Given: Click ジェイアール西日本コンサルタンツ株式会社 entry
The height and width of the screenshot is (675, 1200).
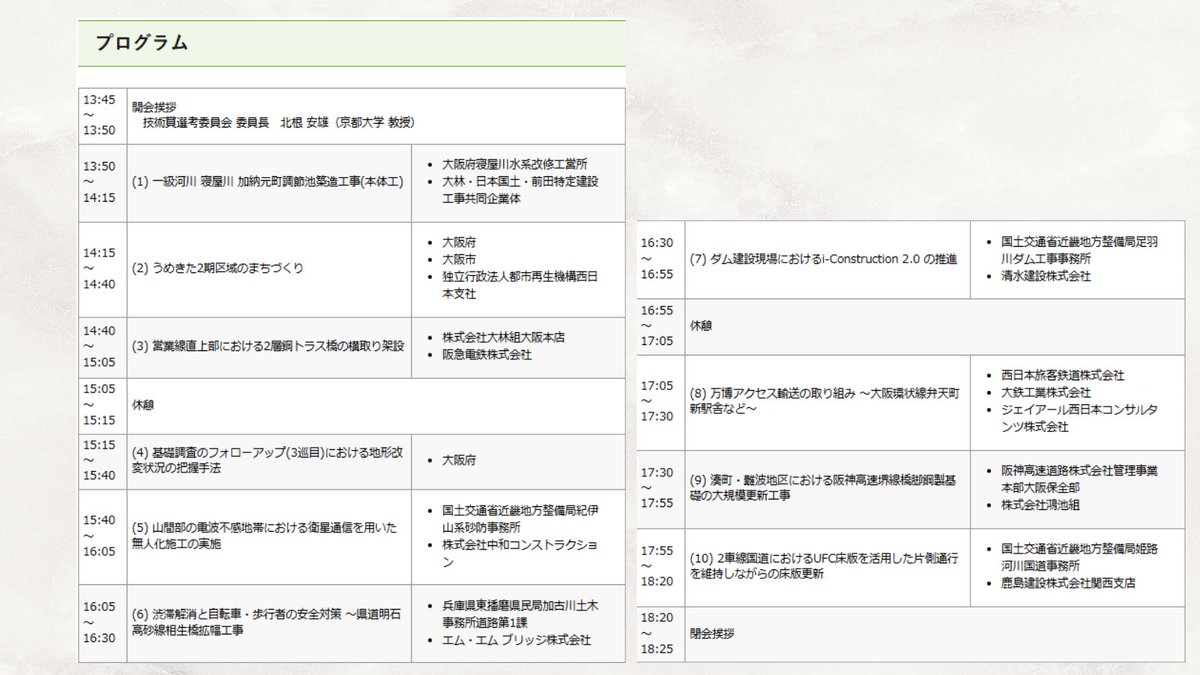Looking at the screenshot, I should pyautogui.click(x=1079, y=418).
